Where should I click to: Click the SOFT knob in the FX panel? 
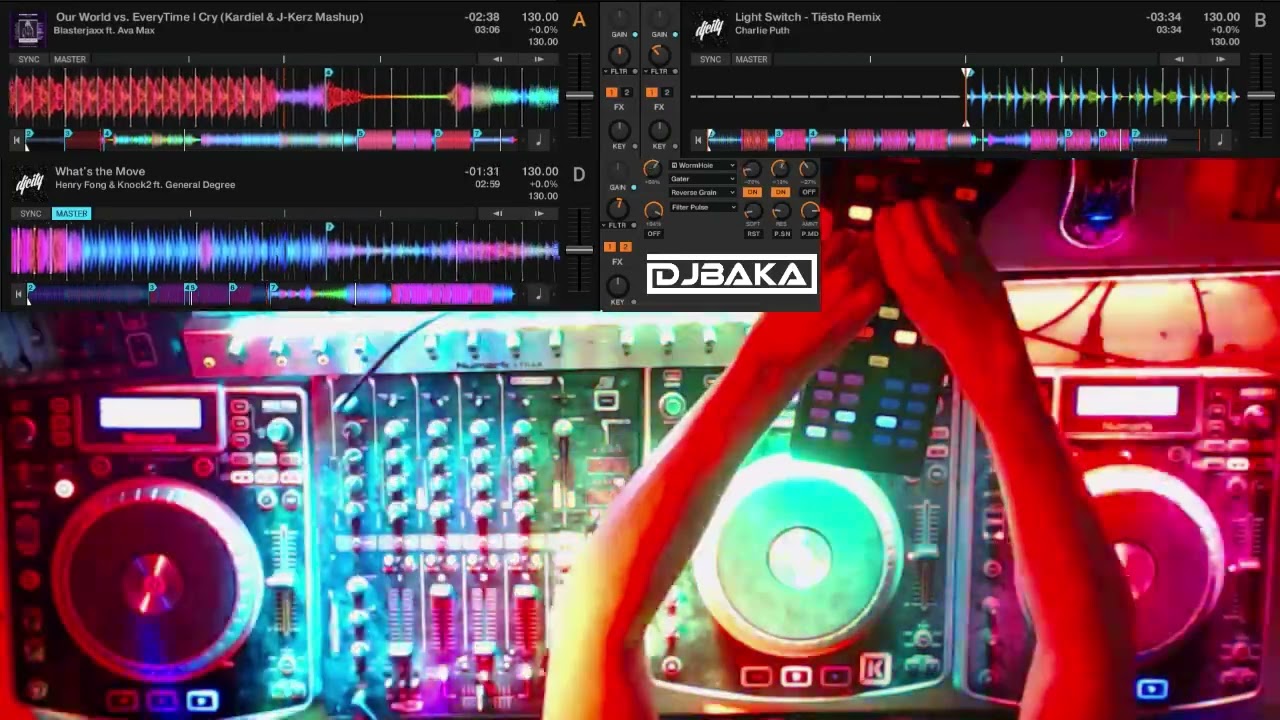753,210
